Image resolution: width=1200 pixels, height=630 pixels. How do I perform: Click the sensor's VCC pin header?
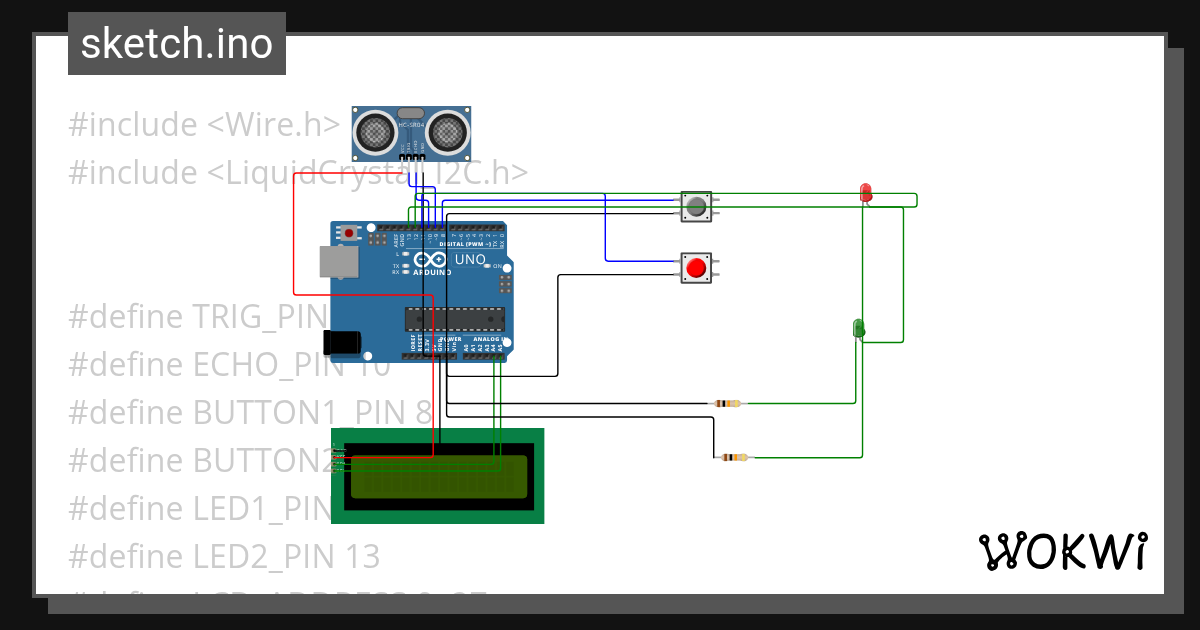(402, 157)
